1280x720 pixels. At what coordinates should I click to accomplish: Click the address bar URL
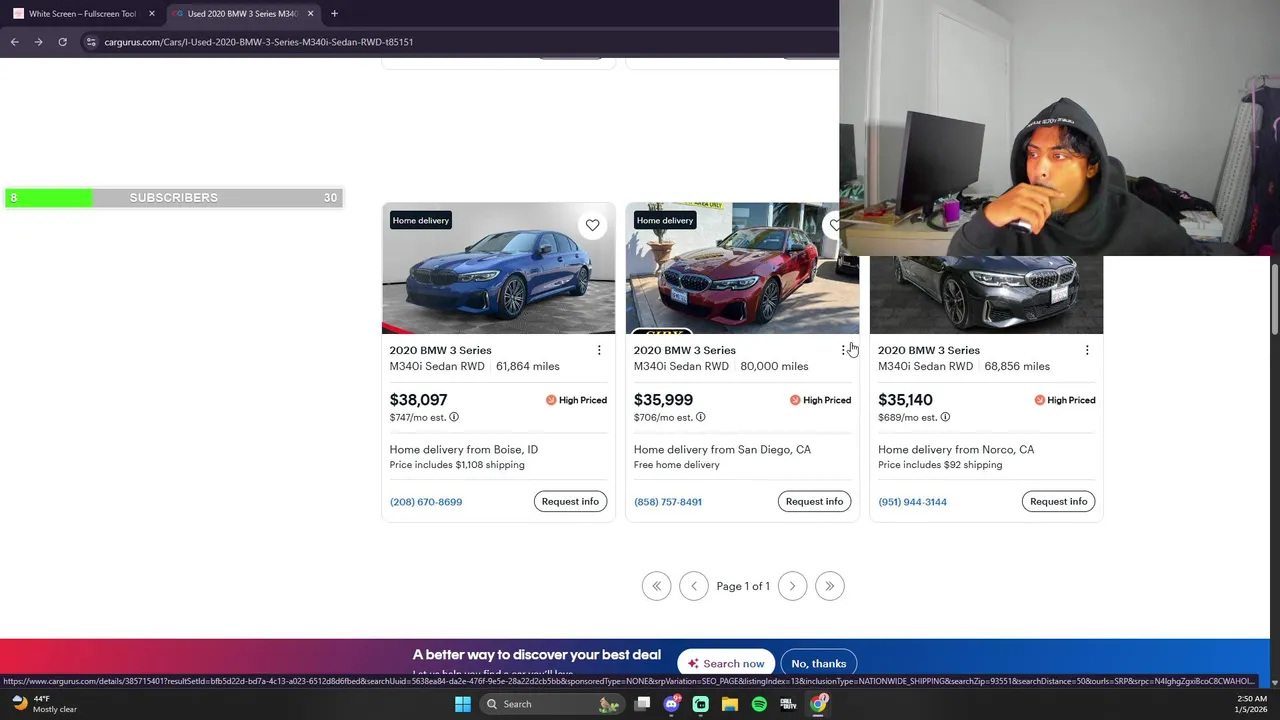[259, 42]
